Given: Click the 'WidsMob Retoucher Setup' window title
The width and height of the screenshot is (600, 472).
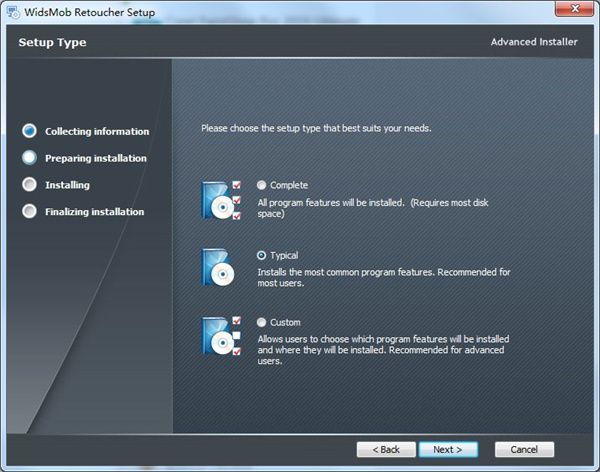Looking at the screenshot, I should [90, 12].
